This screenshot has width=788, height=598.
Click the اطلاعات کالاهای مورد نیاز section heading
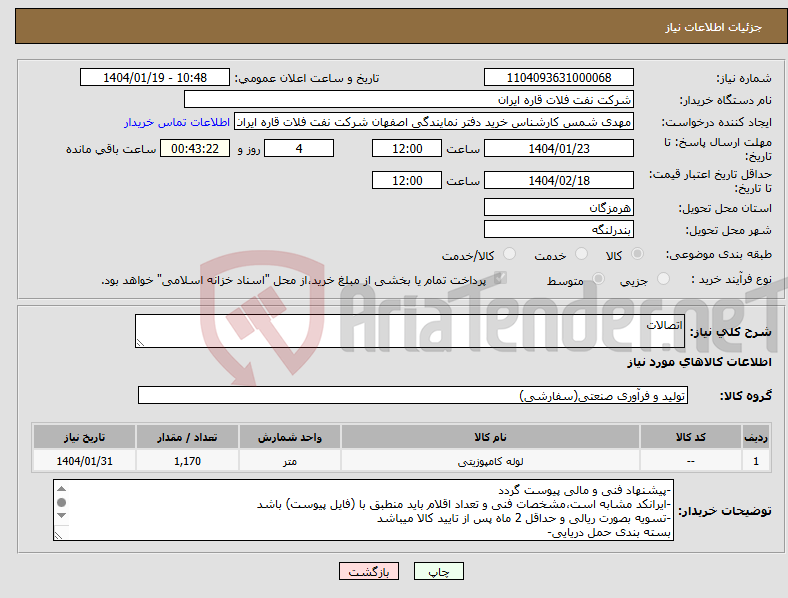pos(699,362)
